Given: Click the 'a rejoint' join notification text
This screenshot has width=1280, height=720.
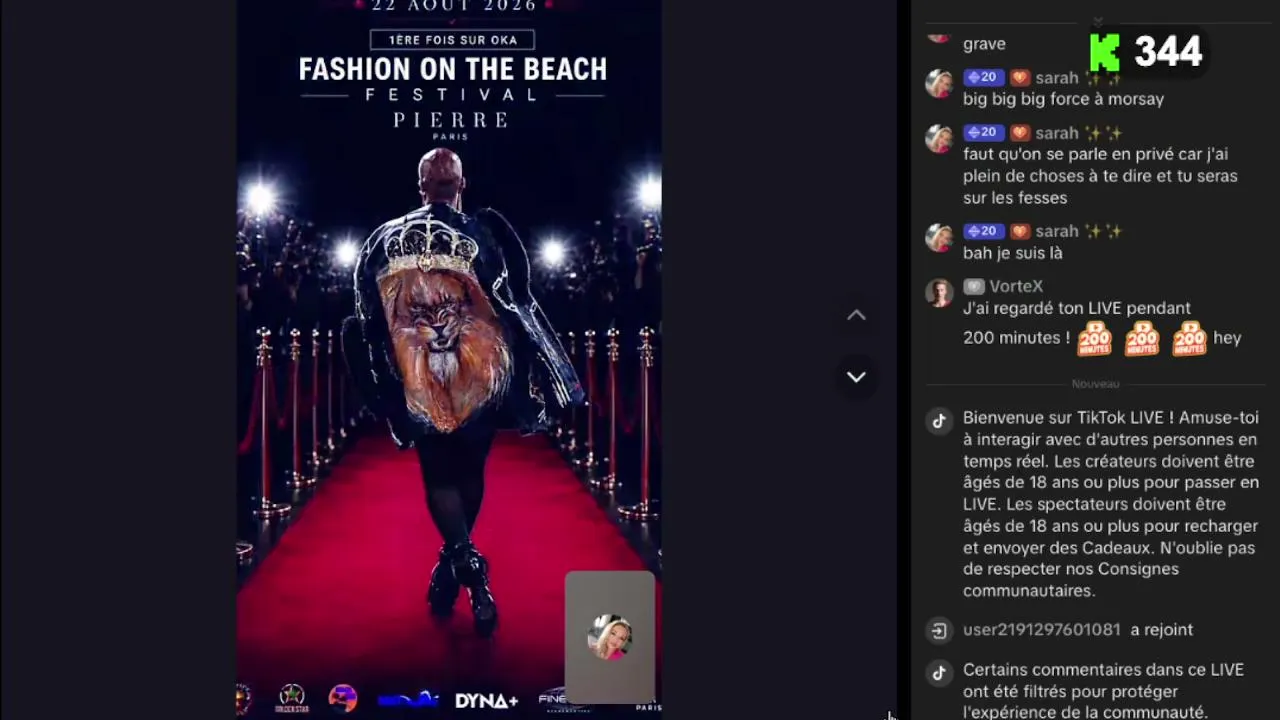Looking at the screenshot, I should click(x=1161, y=630).
